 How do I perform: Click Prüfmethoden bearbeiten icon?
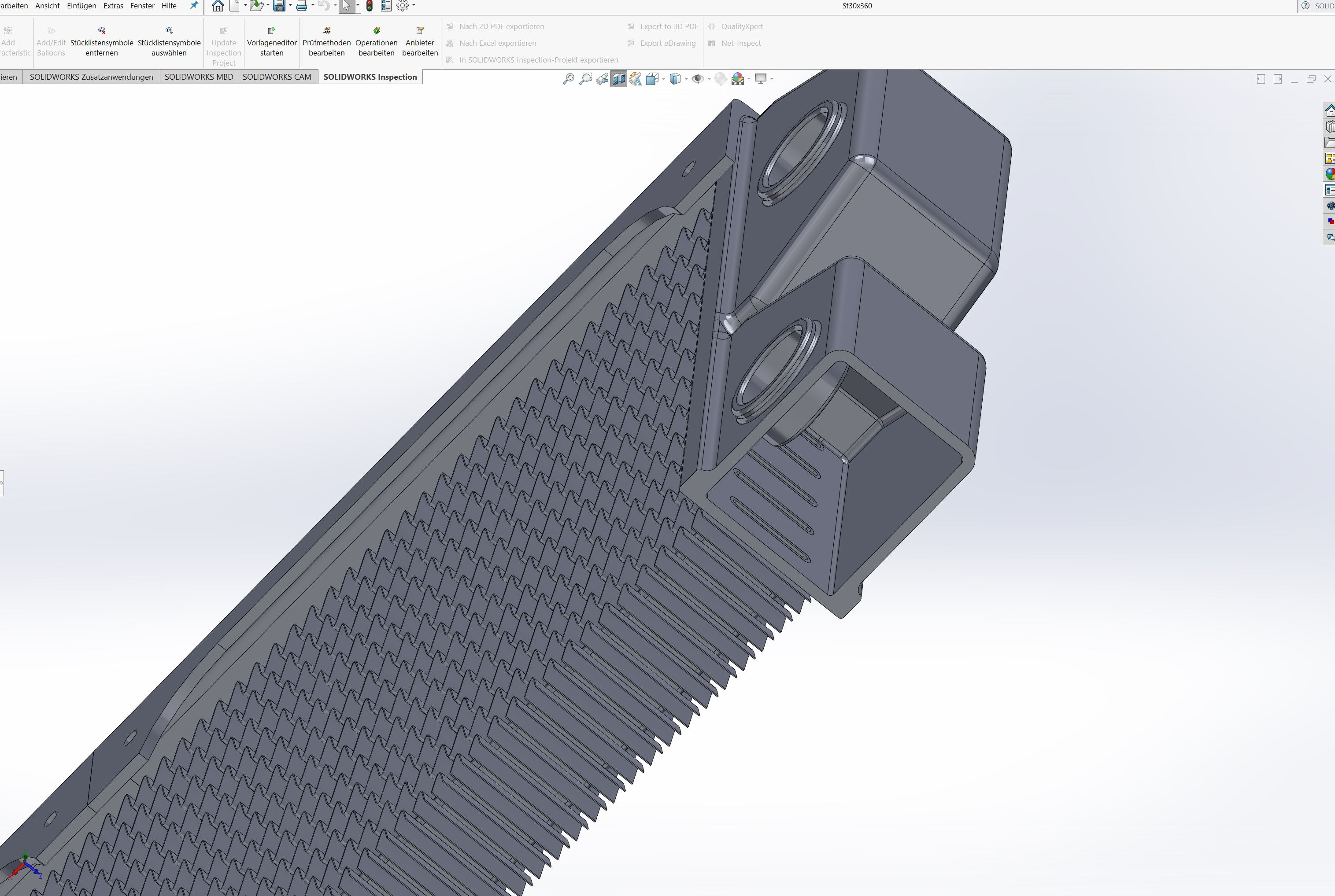click(326, 31)
